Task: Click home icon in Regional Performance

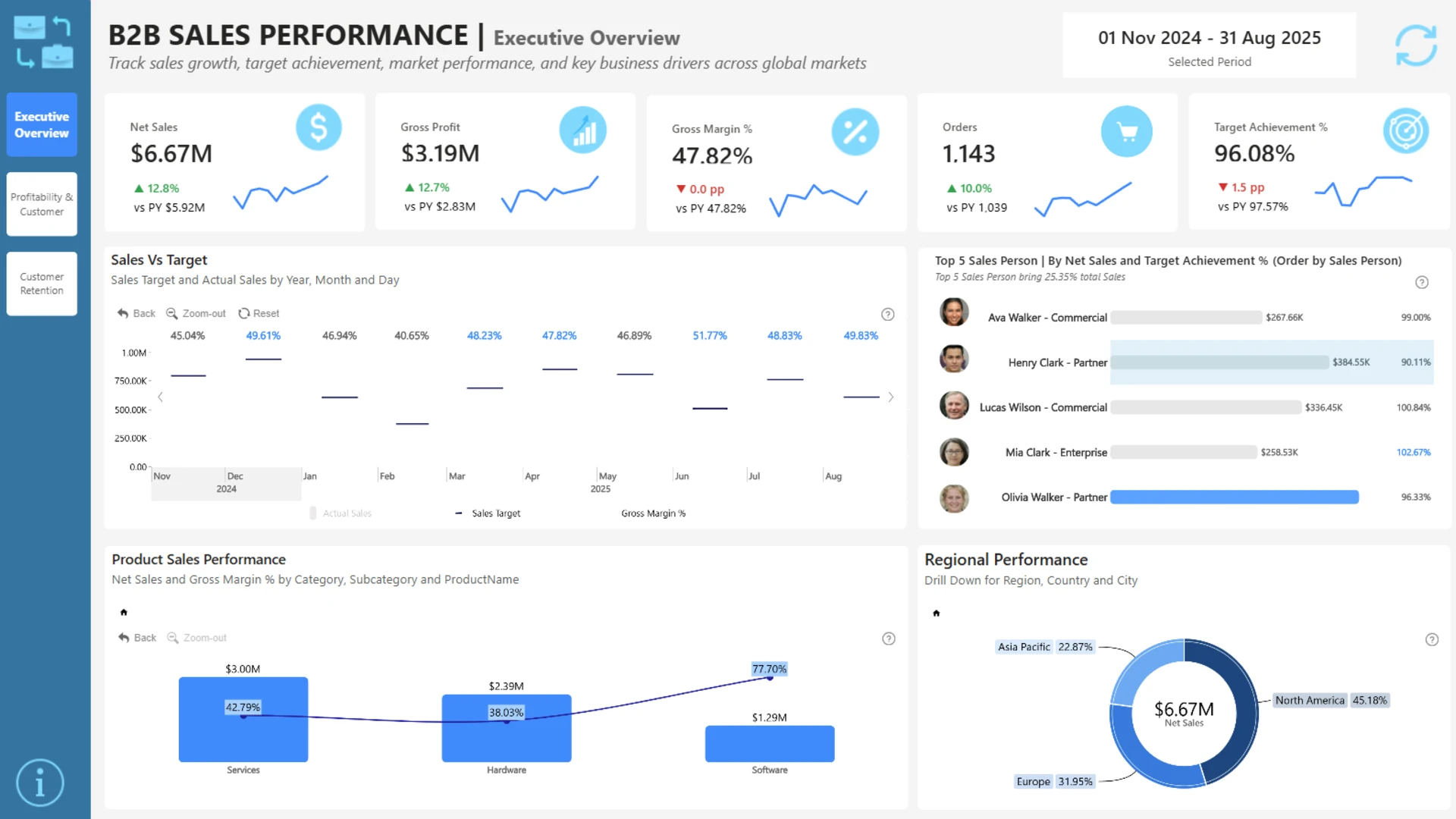Action: point(937,613)
